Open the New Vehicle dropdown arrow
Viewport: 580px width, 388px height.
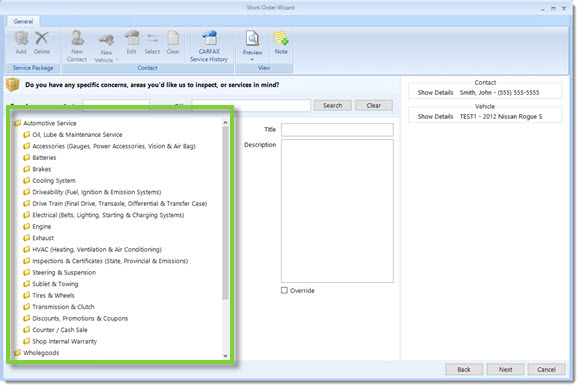click(117, 60)
